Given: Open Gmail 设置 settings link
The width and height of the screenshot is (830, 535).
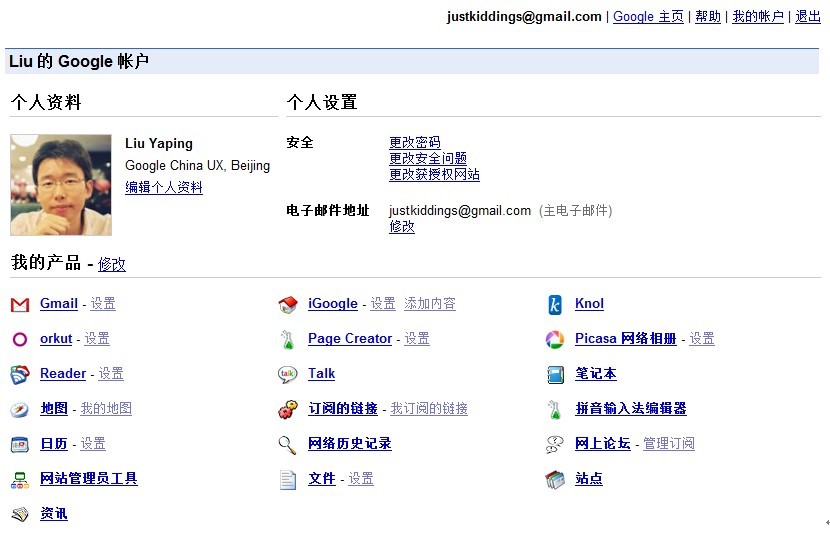Looking at the screenshot, I should [103, 303].
